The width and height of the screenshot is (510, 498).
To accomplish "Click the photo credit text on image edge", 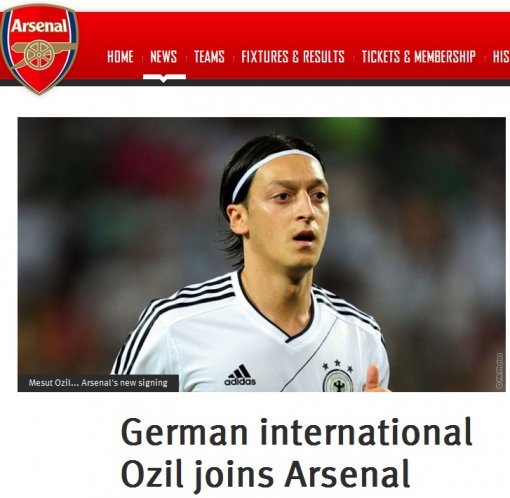I will [499, 371].
